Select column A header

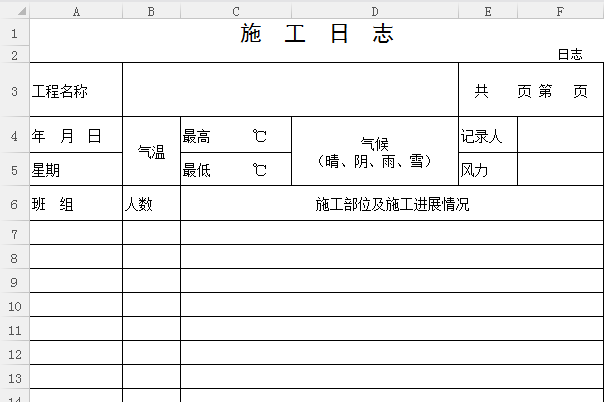(x=76, y=10)
